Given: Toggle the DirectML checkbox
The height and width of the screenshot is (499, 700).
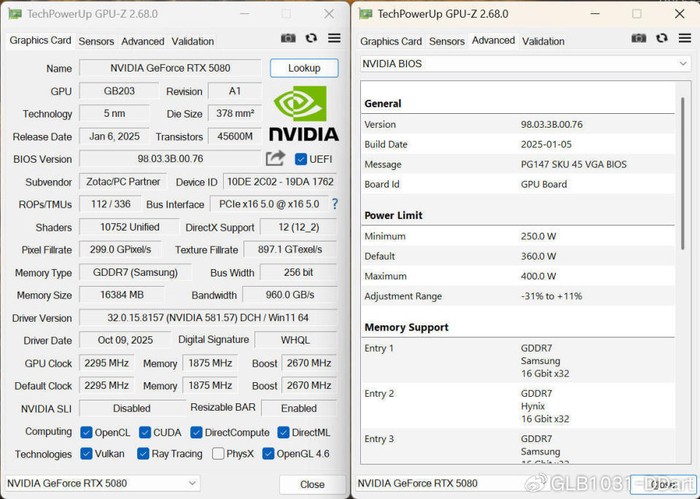Looking at the screenshot, I should pyautogui.click(x=283, y=432).
